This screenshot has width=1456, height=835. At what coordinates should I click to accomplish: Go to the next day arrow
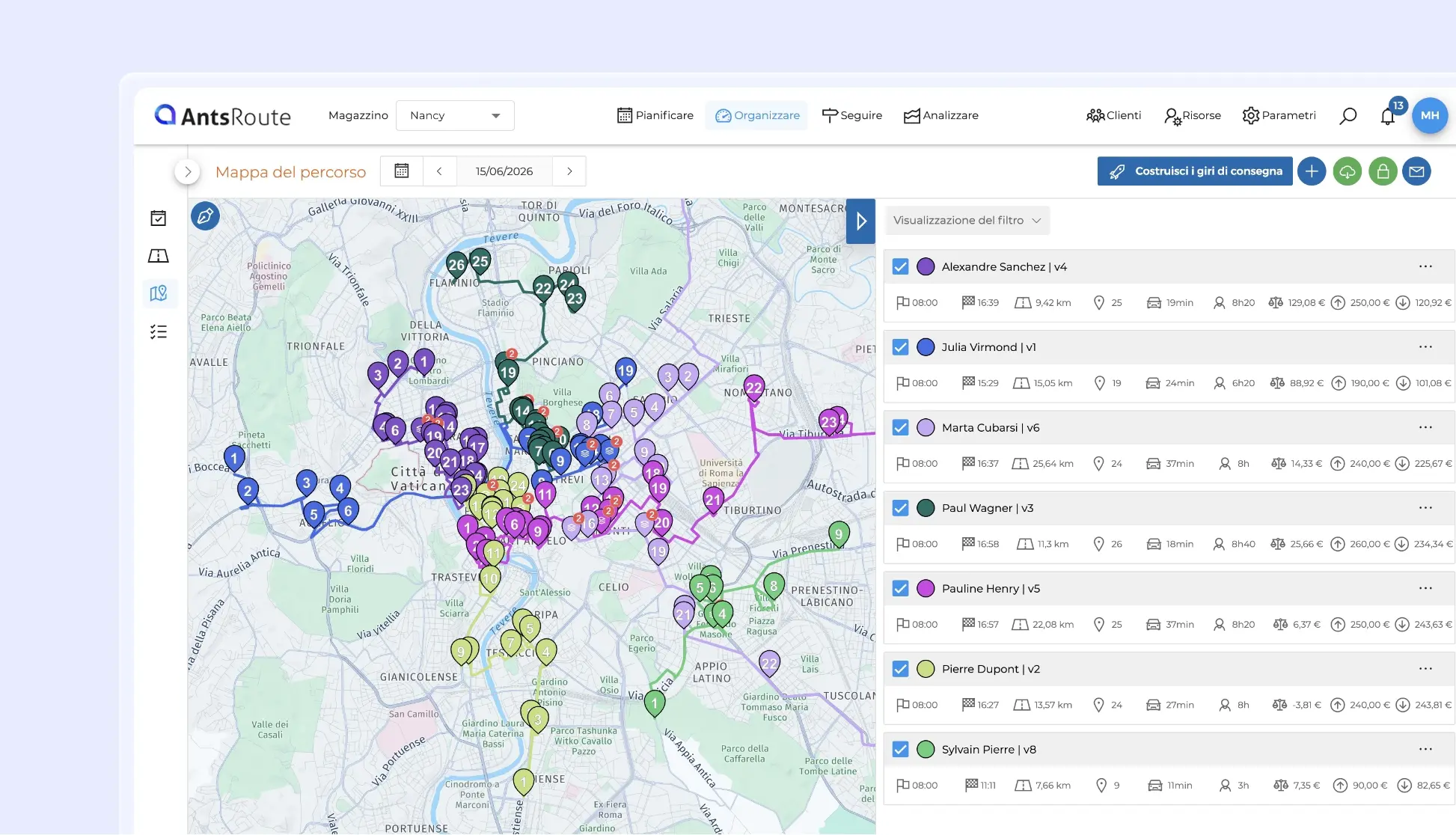coord(569,171)
